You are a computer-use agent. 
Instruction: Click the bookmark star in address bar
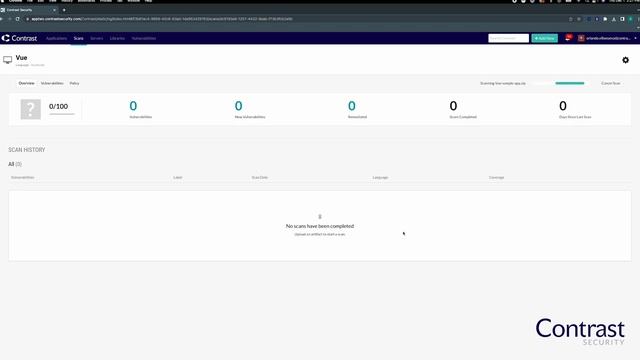pyautogui.click(x=579, y=19)
